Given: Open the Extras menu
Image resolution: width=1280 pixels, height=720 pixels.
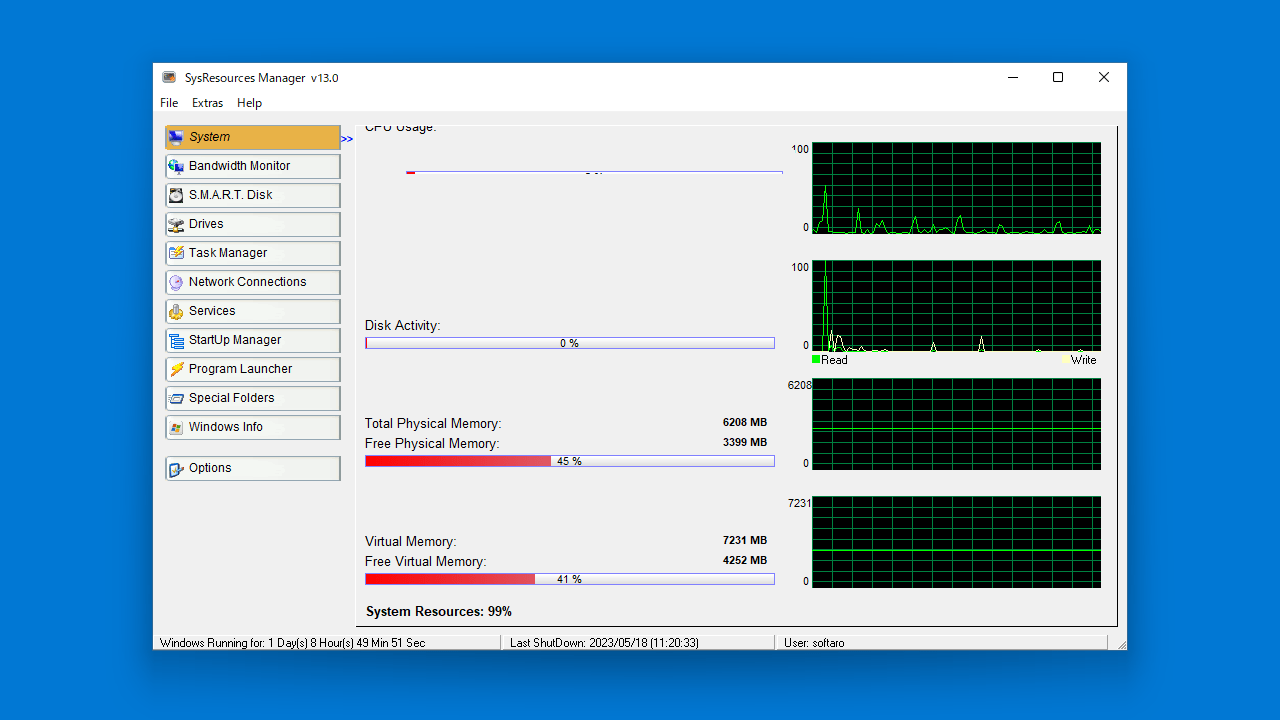Looking at the screenshot, I should coord(208,103).
